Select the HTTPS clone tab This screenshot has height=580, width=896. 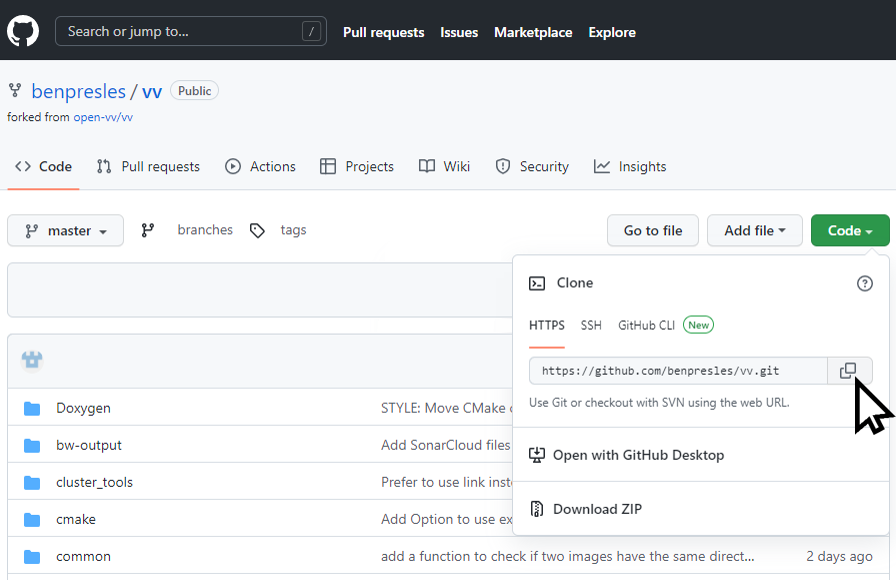(547, 326)
